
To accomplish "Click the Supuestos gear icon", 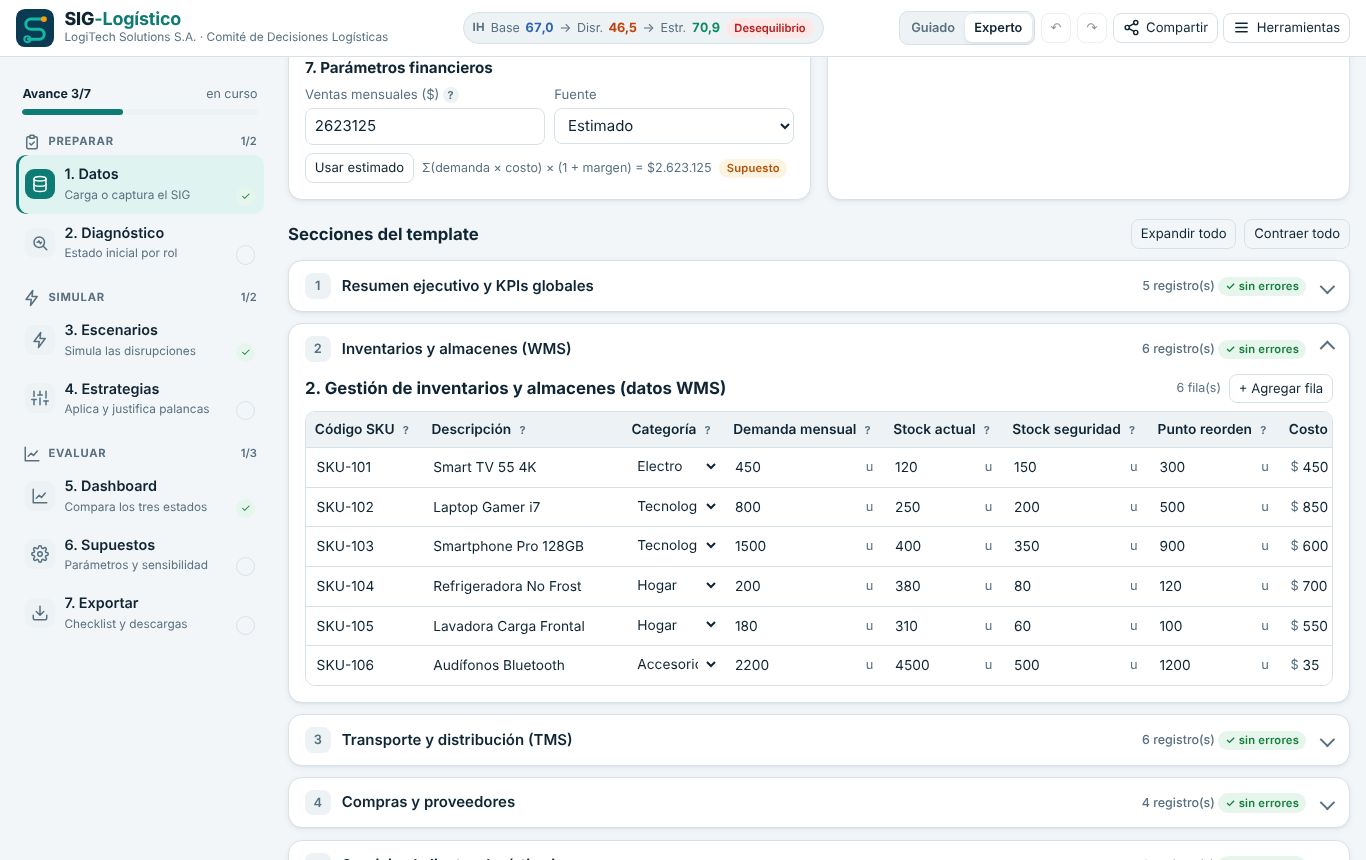I will [40, 555].
